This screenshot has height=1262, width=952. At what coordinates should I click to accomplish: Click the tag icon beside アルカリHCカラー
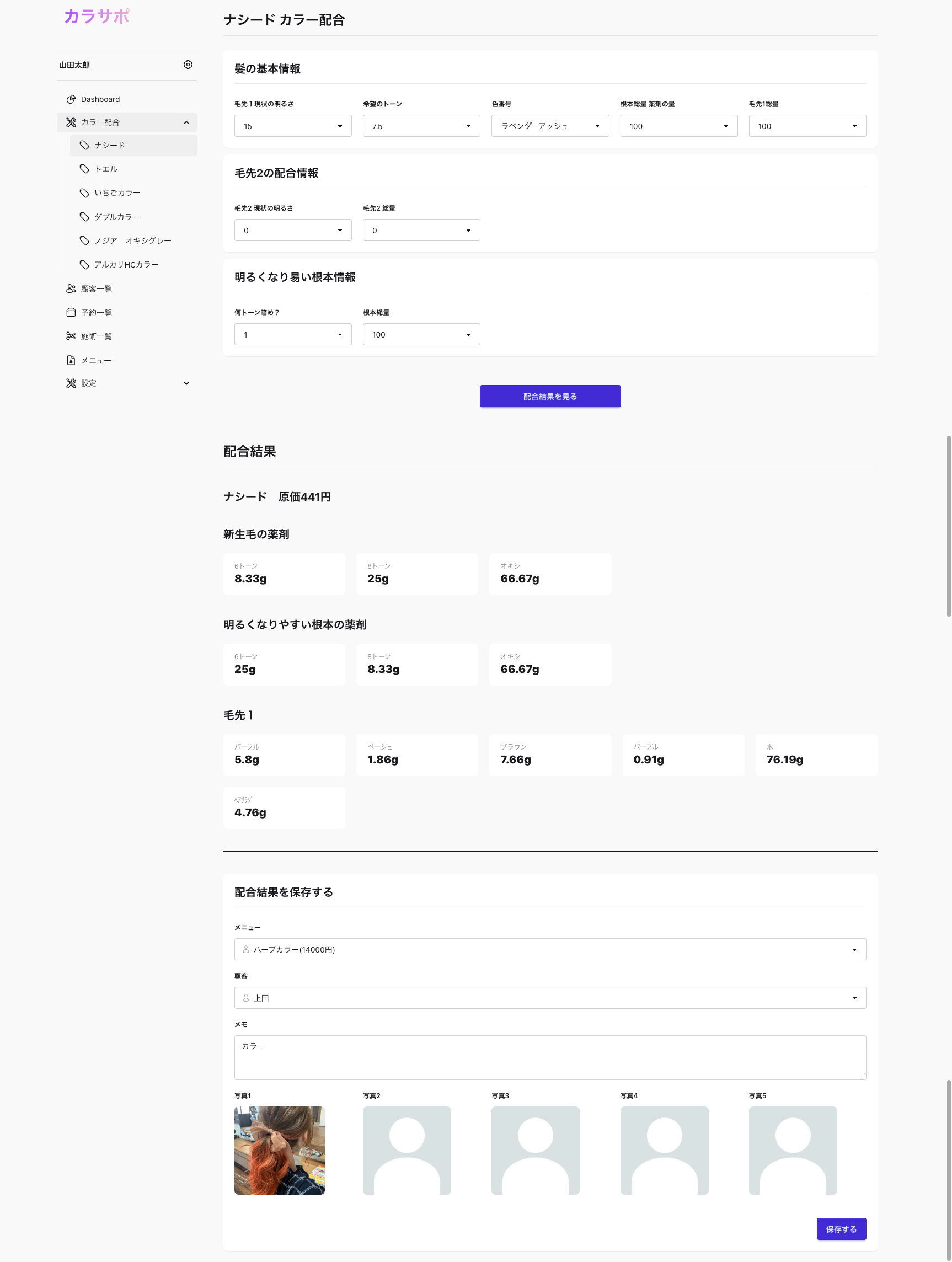pyautogui.click(x=84, y=264)
